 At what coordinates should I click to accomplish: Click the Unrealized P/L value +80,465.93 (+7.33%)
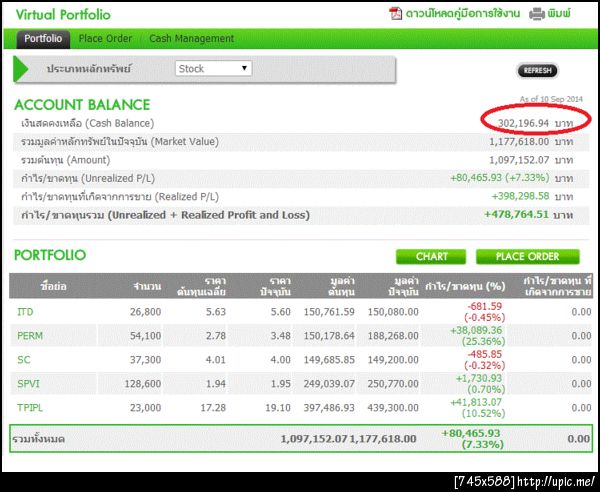500,178
